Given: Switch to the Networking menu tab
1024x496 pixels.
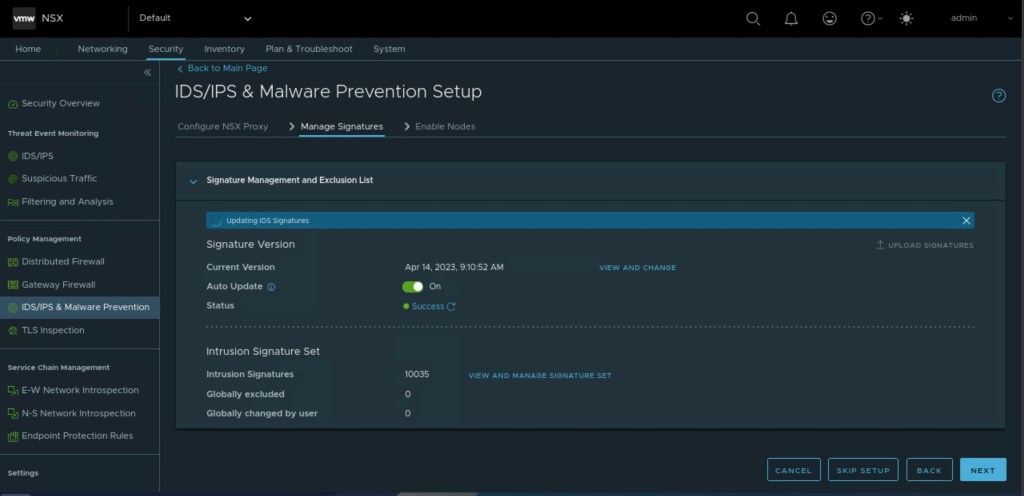Looking at the screenshot, I should click(102, 49).
